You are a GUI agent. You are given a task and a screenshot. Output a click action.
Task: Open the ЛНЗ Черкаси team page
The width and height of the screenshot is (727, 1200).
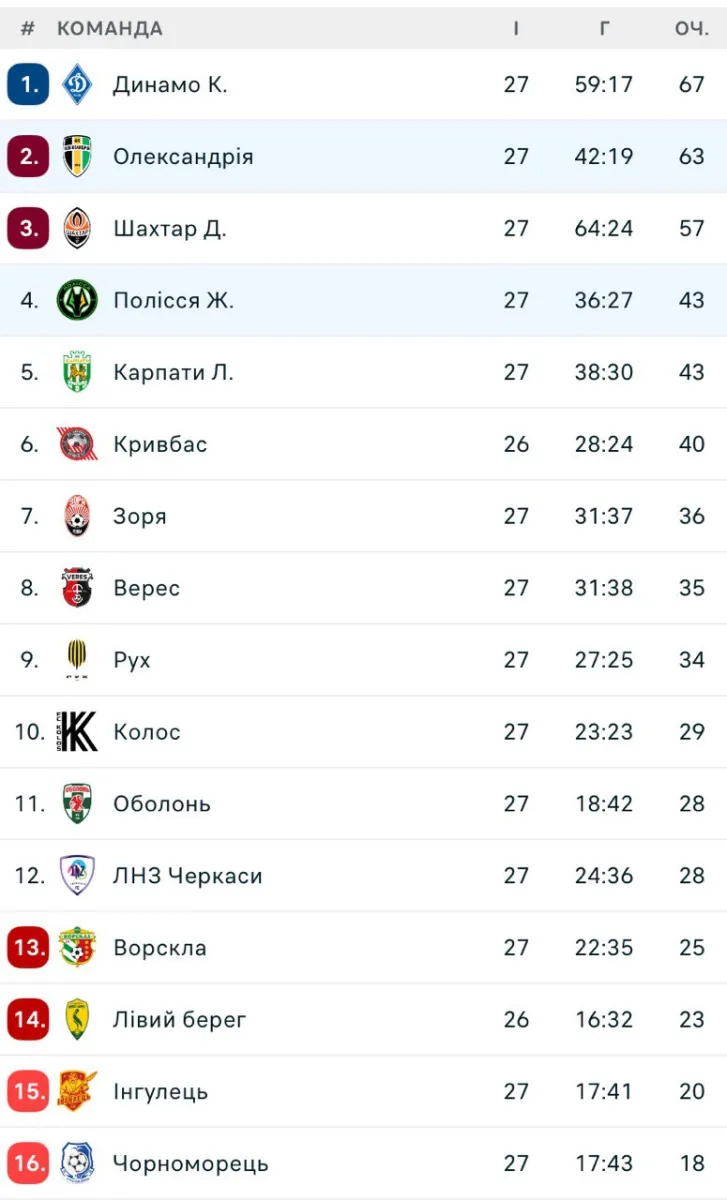click(x=188, y=876)
